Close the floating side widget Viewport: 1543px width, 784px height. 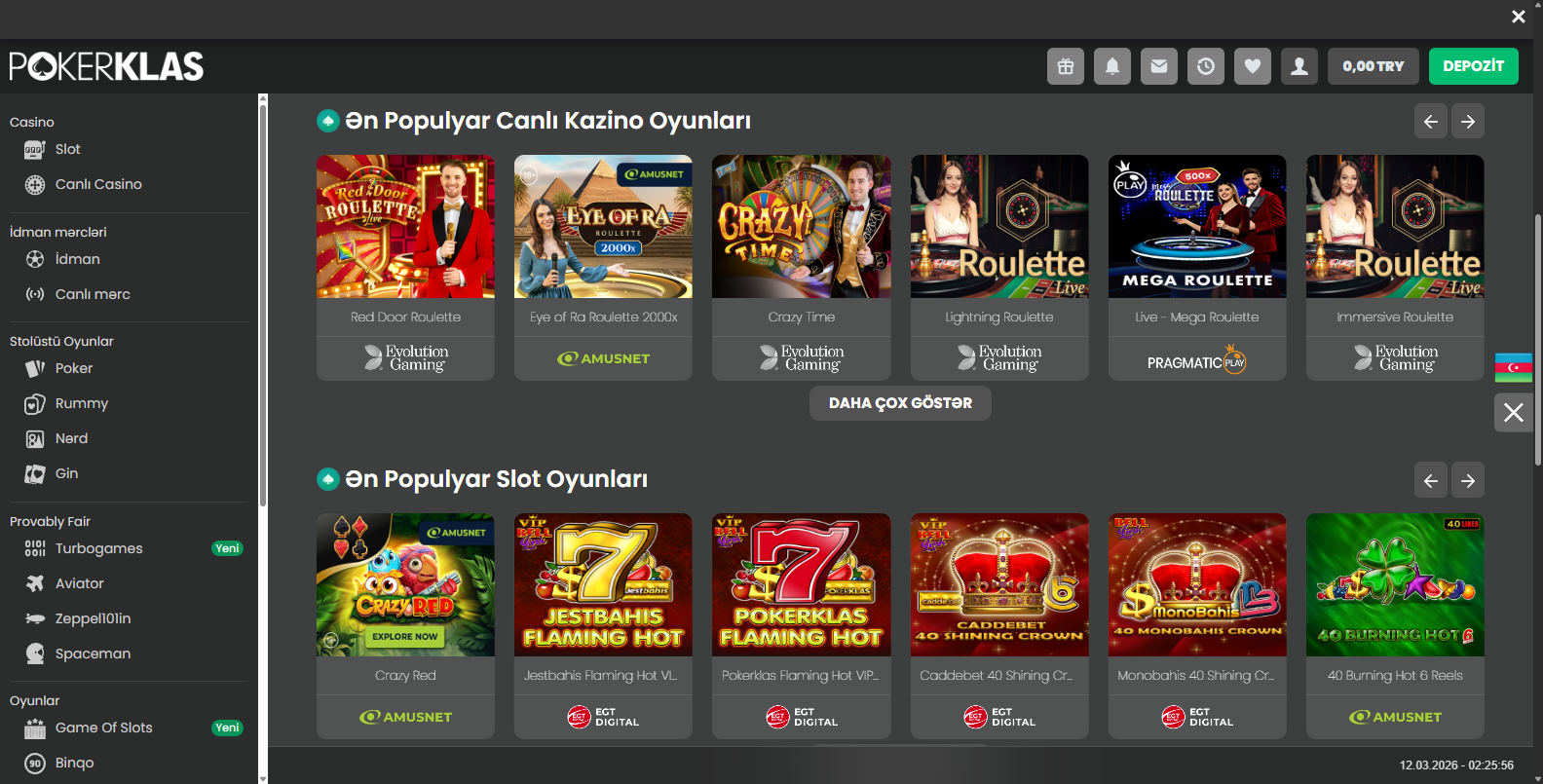1513,413
